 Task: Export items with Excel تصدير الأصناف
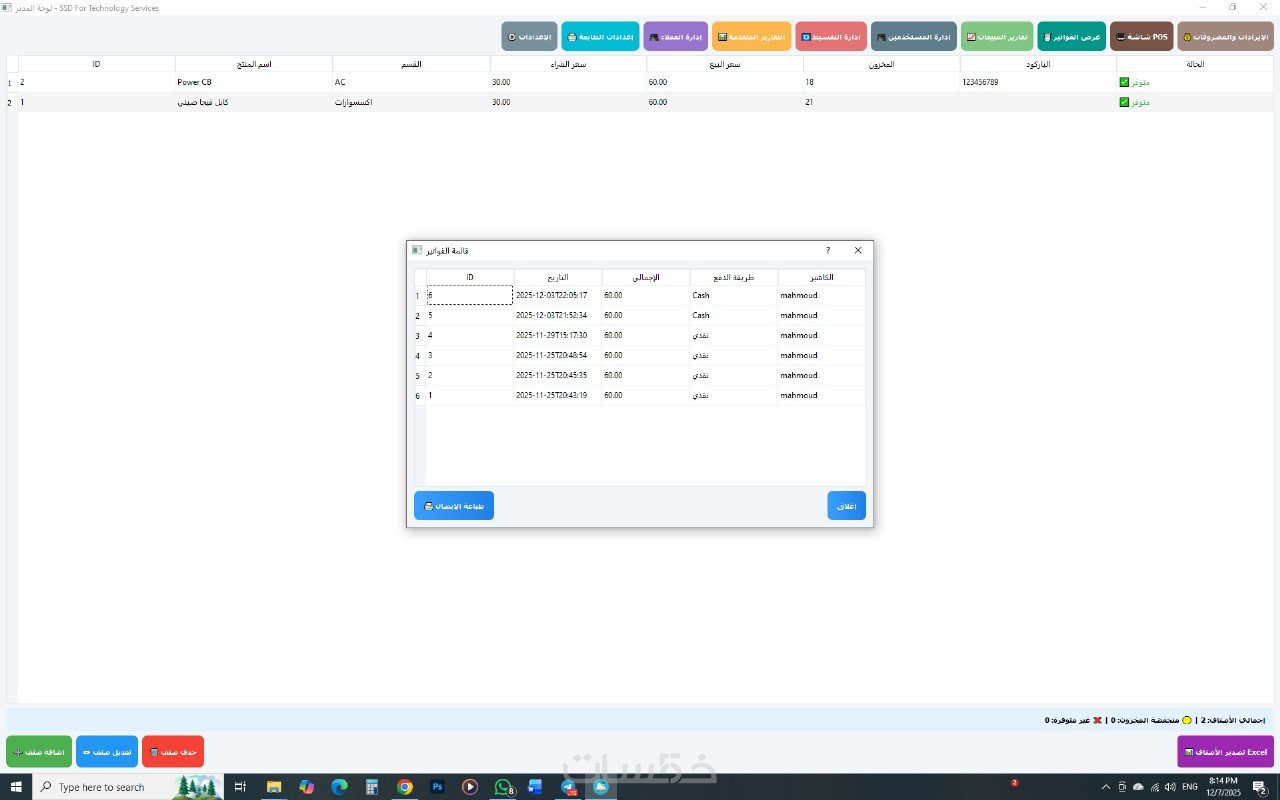[x=1225, y=752]
